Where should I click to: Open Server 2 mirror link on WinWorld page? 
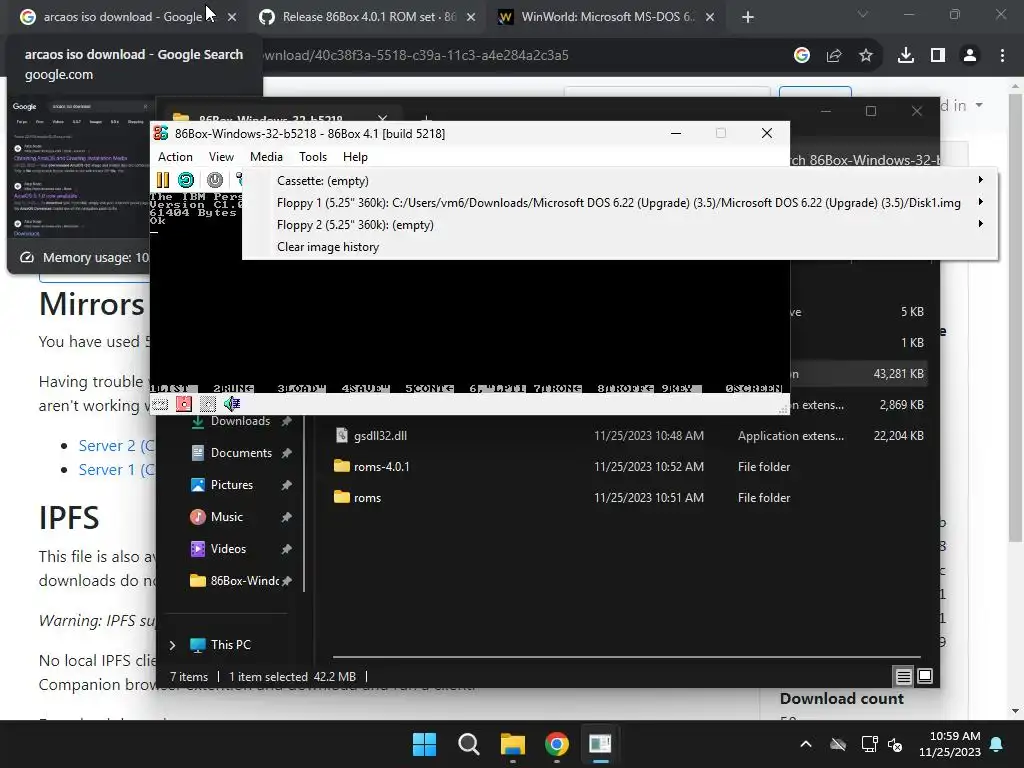tap(116, 445)
